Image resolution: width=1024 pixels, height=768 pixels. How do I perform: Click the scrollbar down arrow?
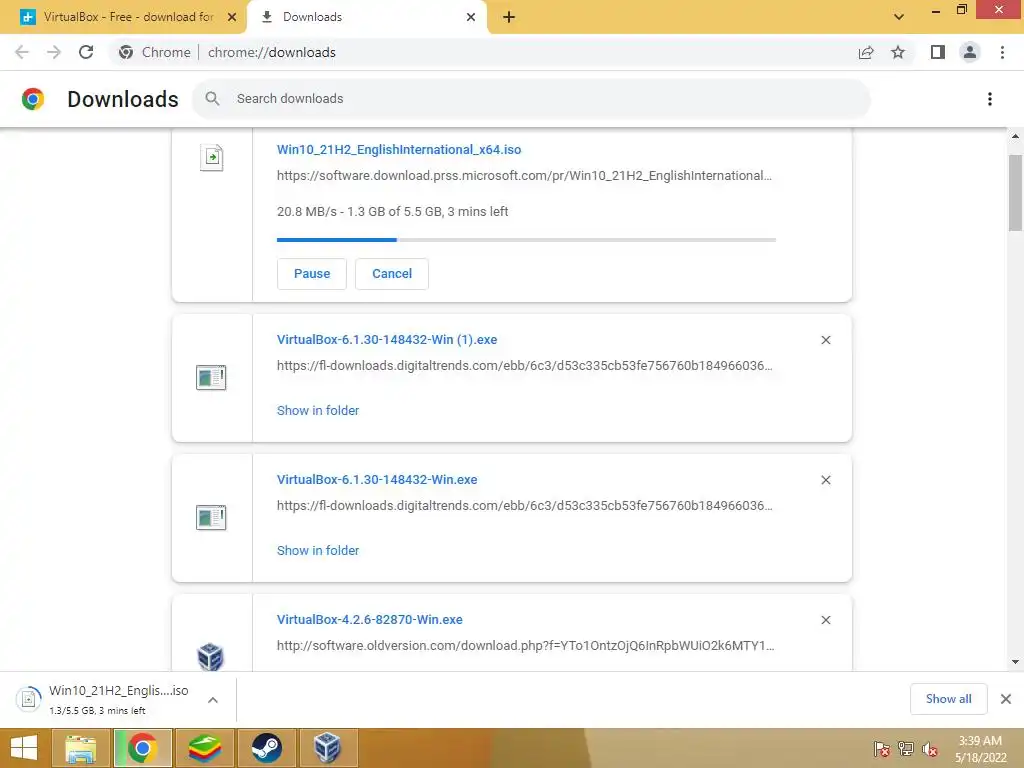[1015, 662]
